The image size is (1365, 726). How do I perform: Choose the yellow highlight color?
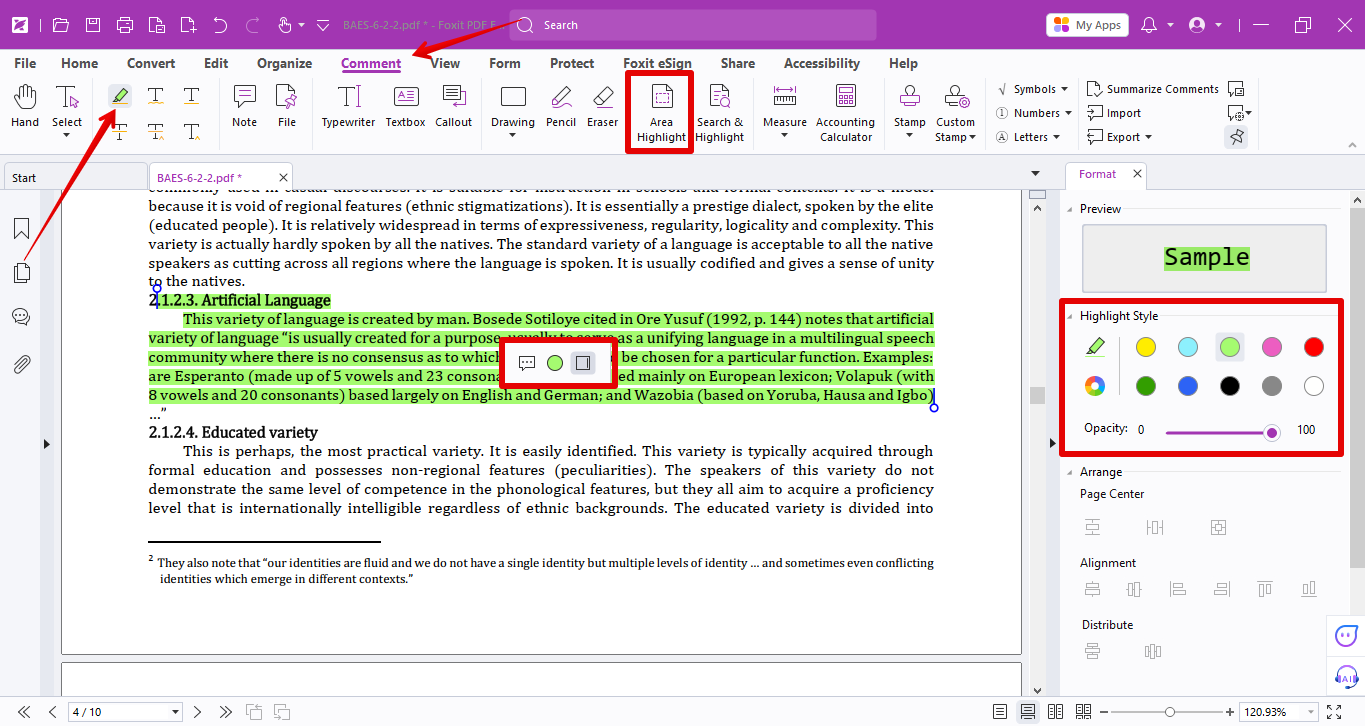[1146, 347]
